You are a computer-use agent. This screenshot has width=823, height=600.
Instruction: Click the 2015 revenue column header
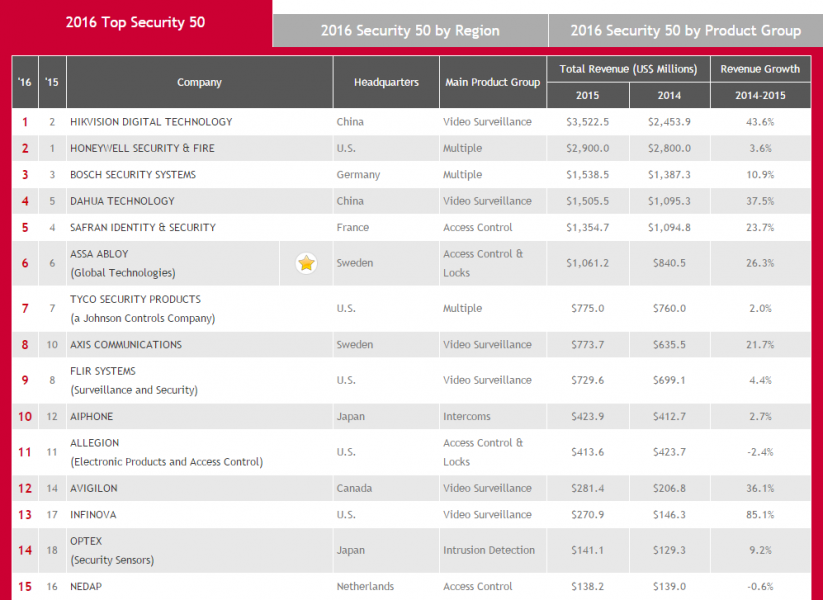pos(587,96)
